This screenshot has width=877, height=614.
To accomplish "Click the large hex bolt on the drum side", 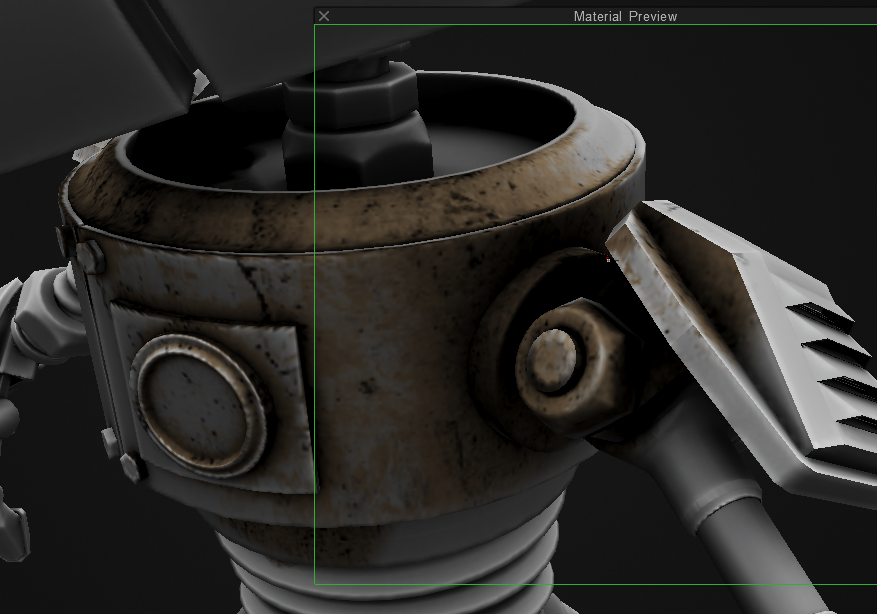I will [553, 358].
